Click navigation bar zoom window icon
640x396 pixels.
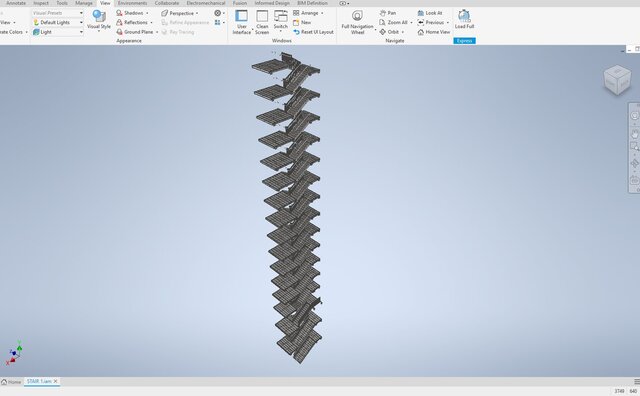point(634,146)
